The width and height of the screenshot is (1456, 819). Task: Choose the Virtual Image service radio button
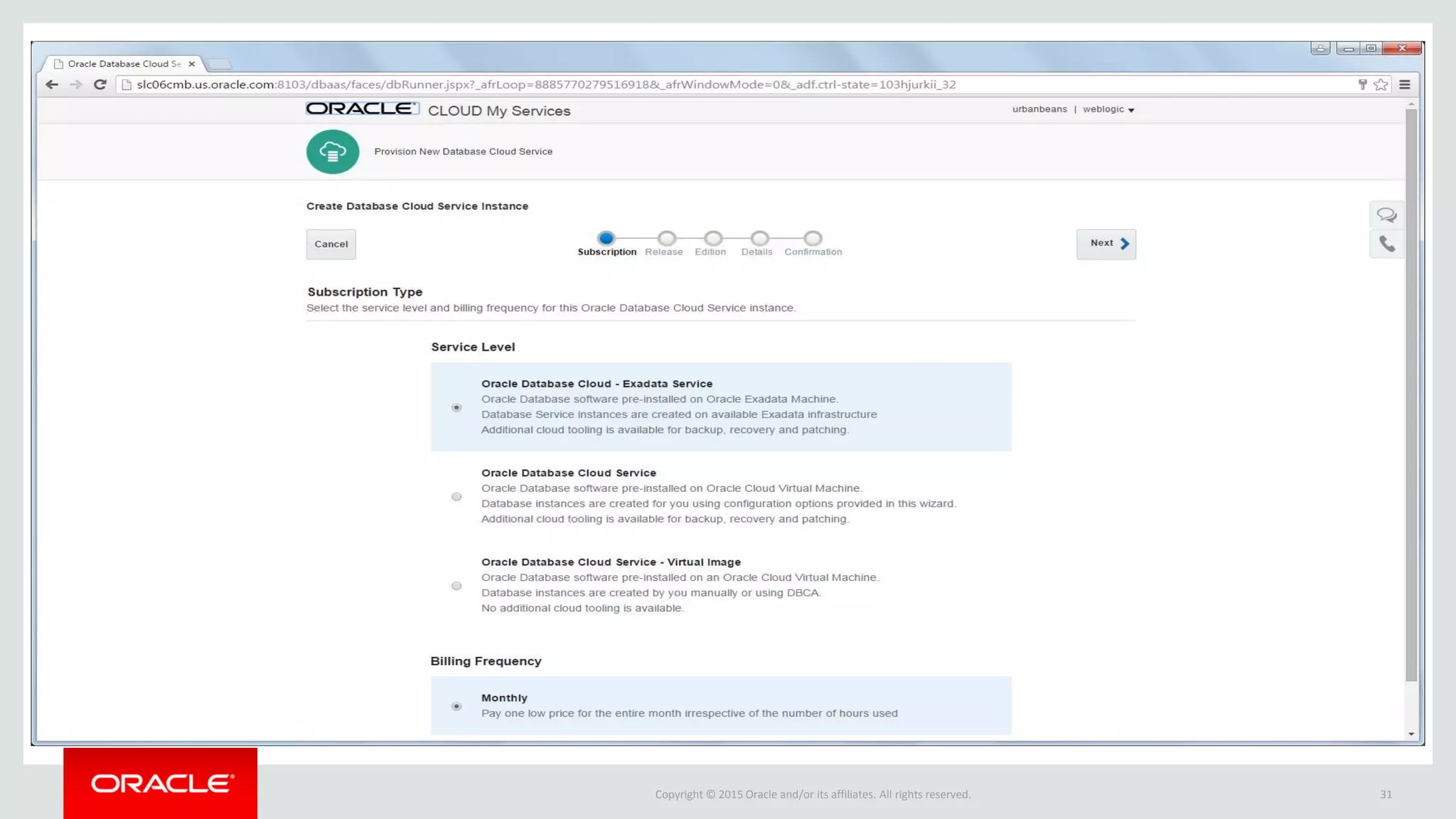click(456, 586)
